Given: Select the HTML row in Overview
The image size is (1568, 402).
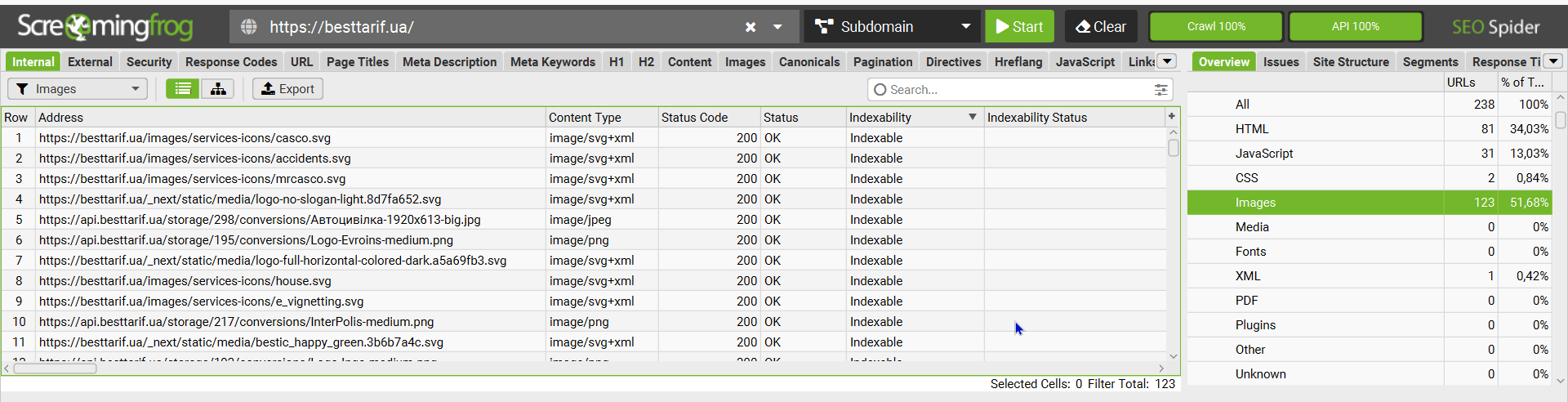Looking at the screenshot, I should [1252, 129].
